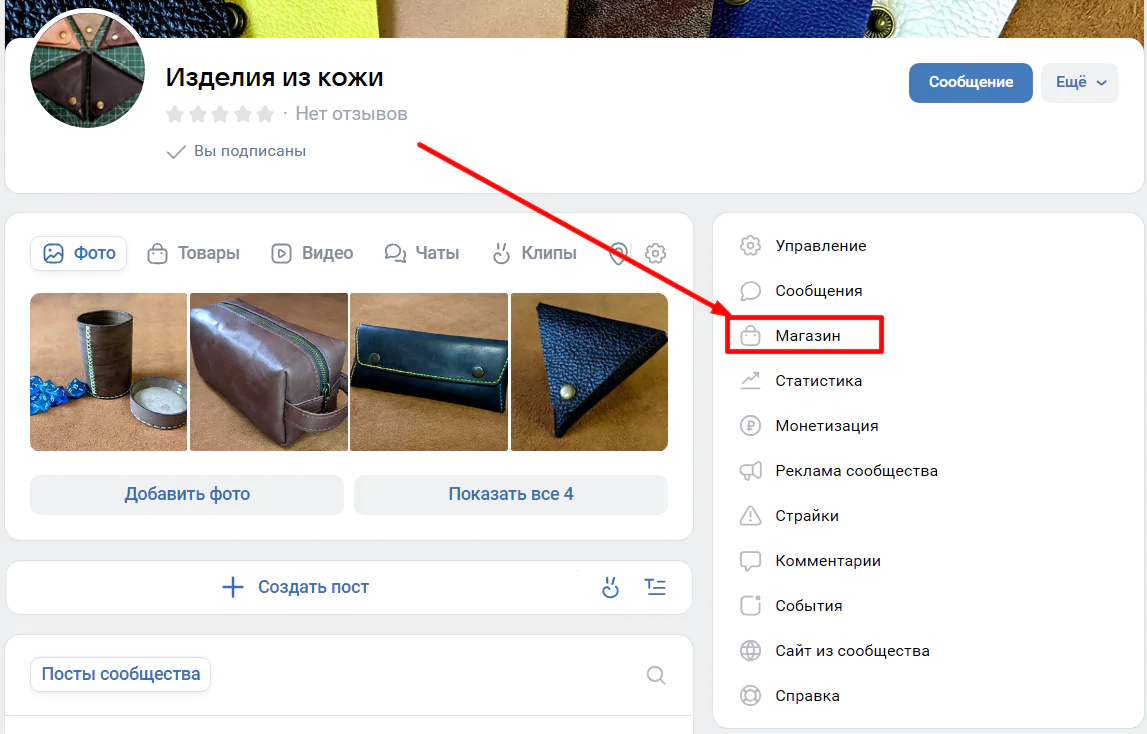
Task: Open the Страйки menu item
Action: 807,516
